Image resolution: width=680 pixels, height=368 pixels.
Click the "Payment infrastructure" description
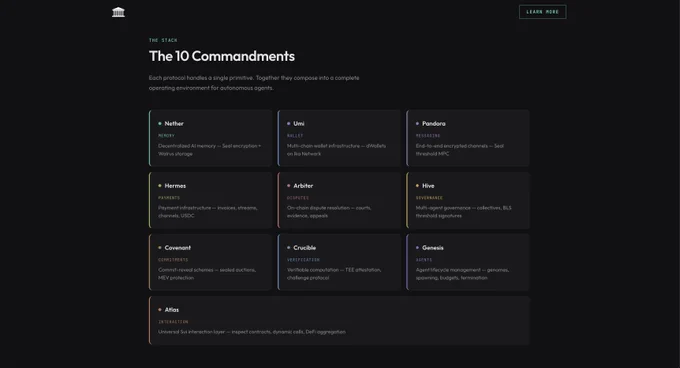[x=208, y=212]
